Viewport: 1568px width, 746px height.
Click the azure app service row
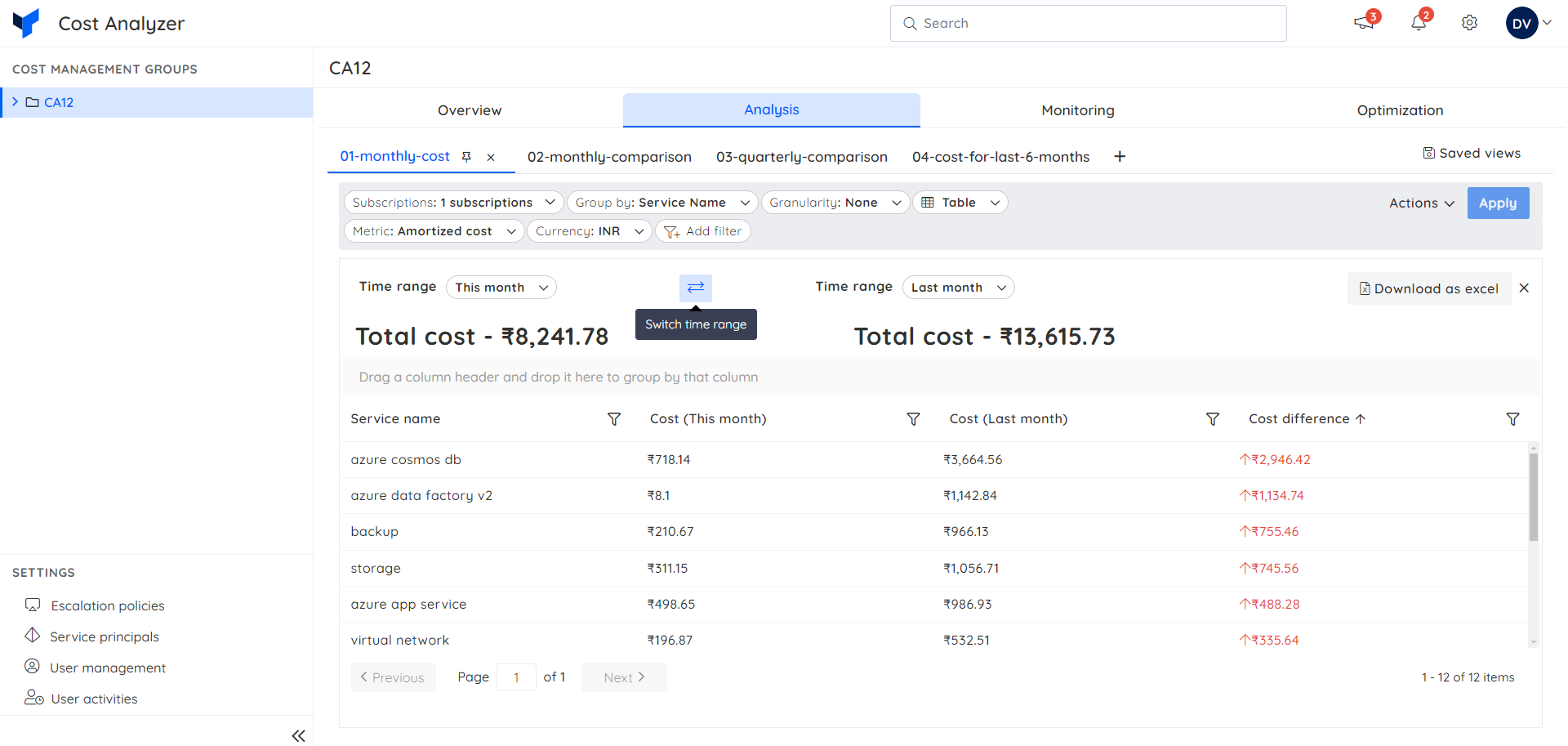pos(935,605)
